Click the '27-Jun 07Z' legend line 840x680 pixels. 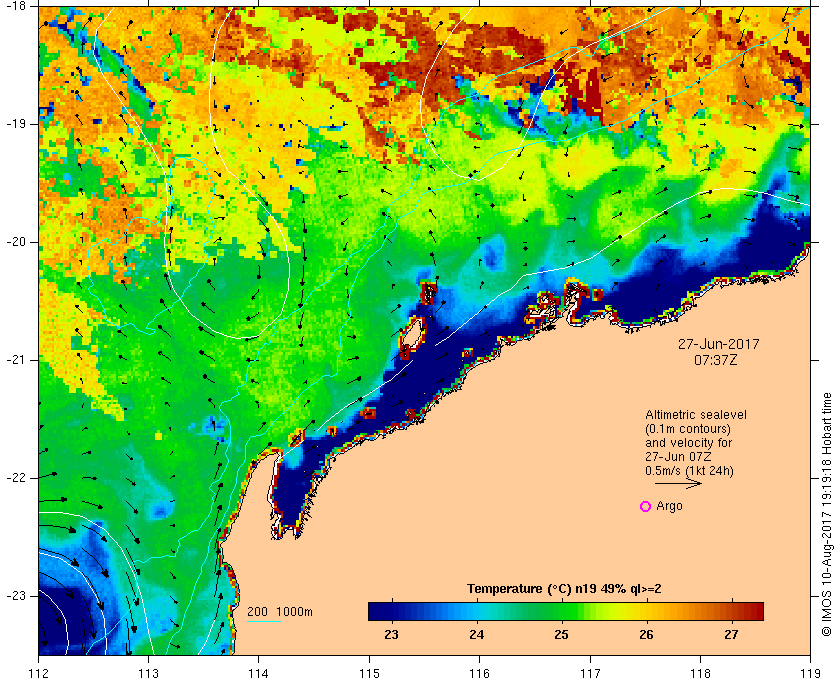(678, 457)
